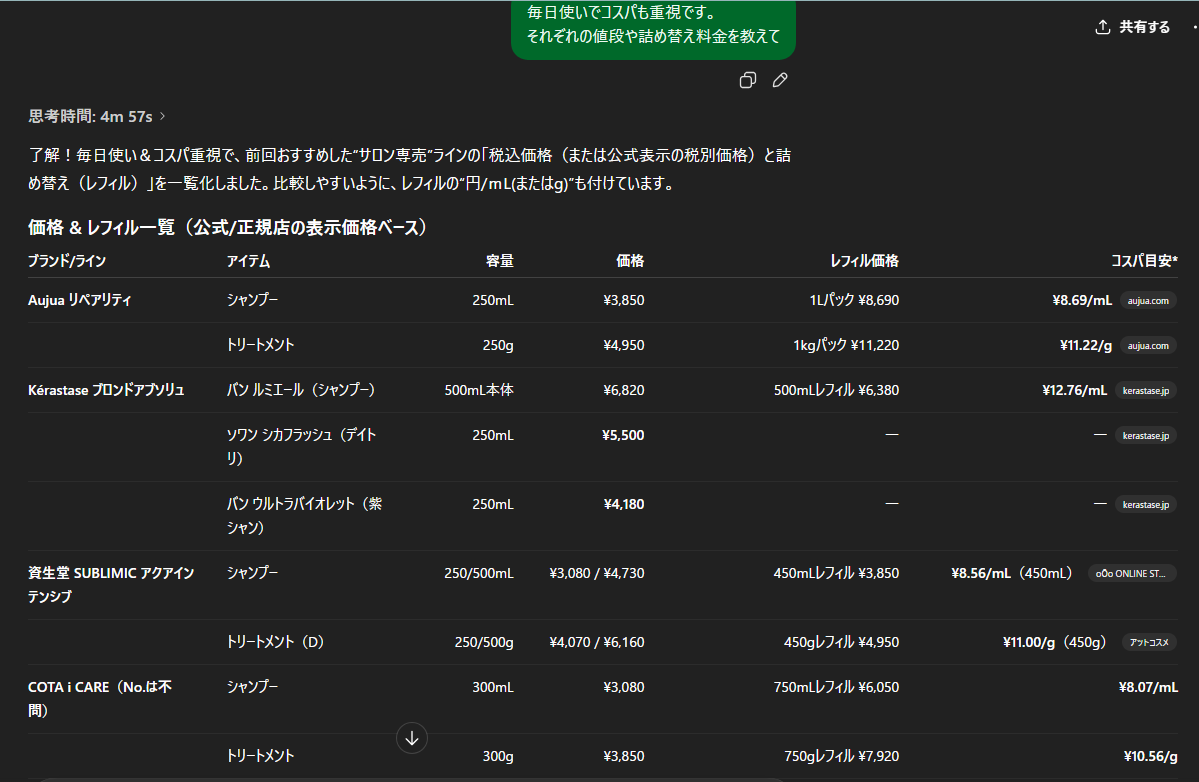Open kerastase.jp source in ソワン シカフラッシュ row
The width and height of the screenshot is (1199, 782).
tap(1145, 436)
